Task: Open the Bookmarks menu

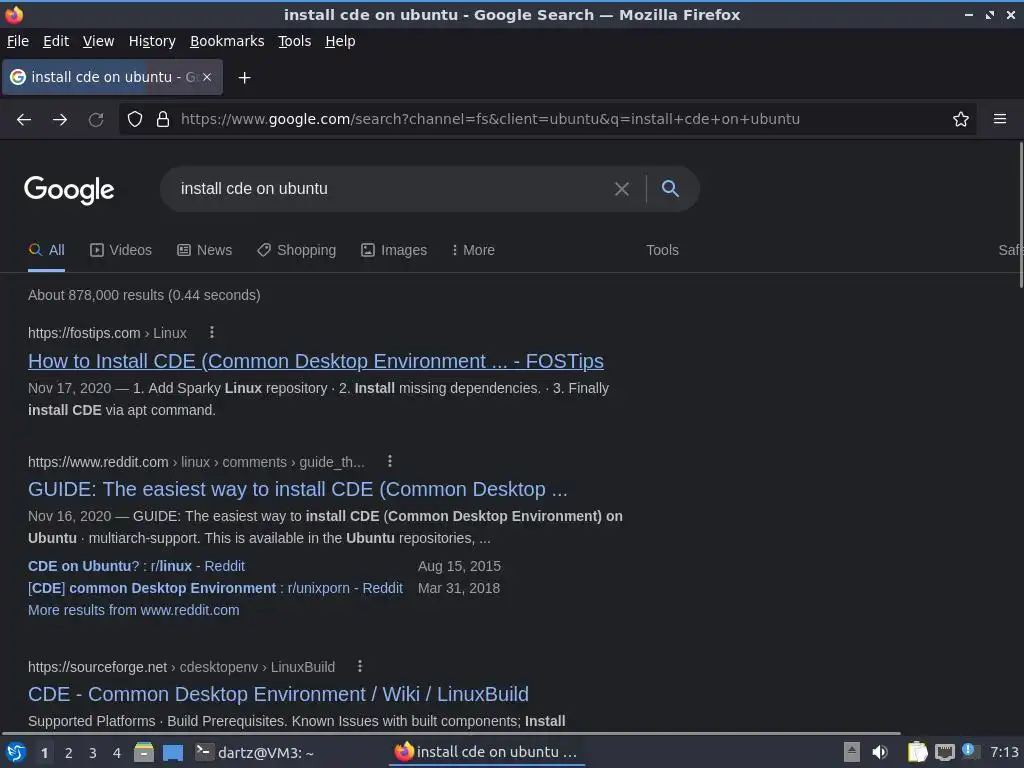Action: pyautogui.click(x=227, y=41)
